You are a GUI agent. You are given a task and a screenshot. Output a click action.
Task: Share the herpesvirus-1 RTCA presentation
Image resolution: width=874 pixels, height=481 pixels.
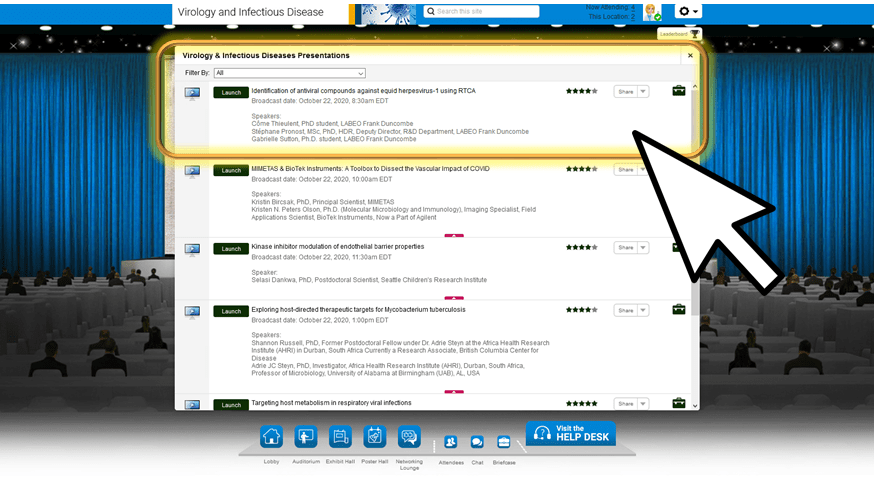[625, 91]
